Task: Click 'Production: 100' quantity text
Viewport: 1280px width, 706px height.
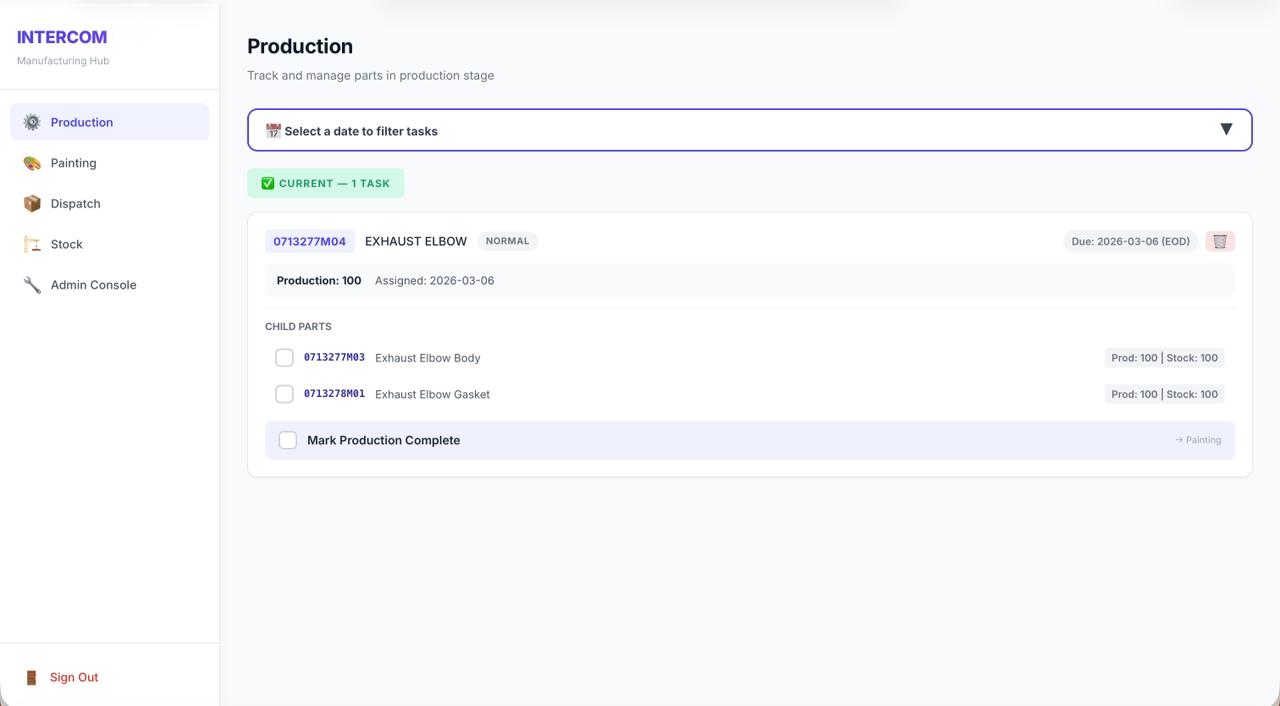Action: (319, 281)
